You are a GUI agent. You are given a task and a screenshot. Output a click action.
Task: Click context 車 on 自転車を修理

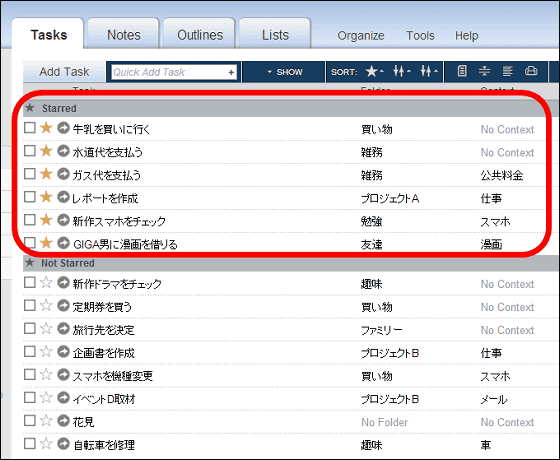click(486, 445)
